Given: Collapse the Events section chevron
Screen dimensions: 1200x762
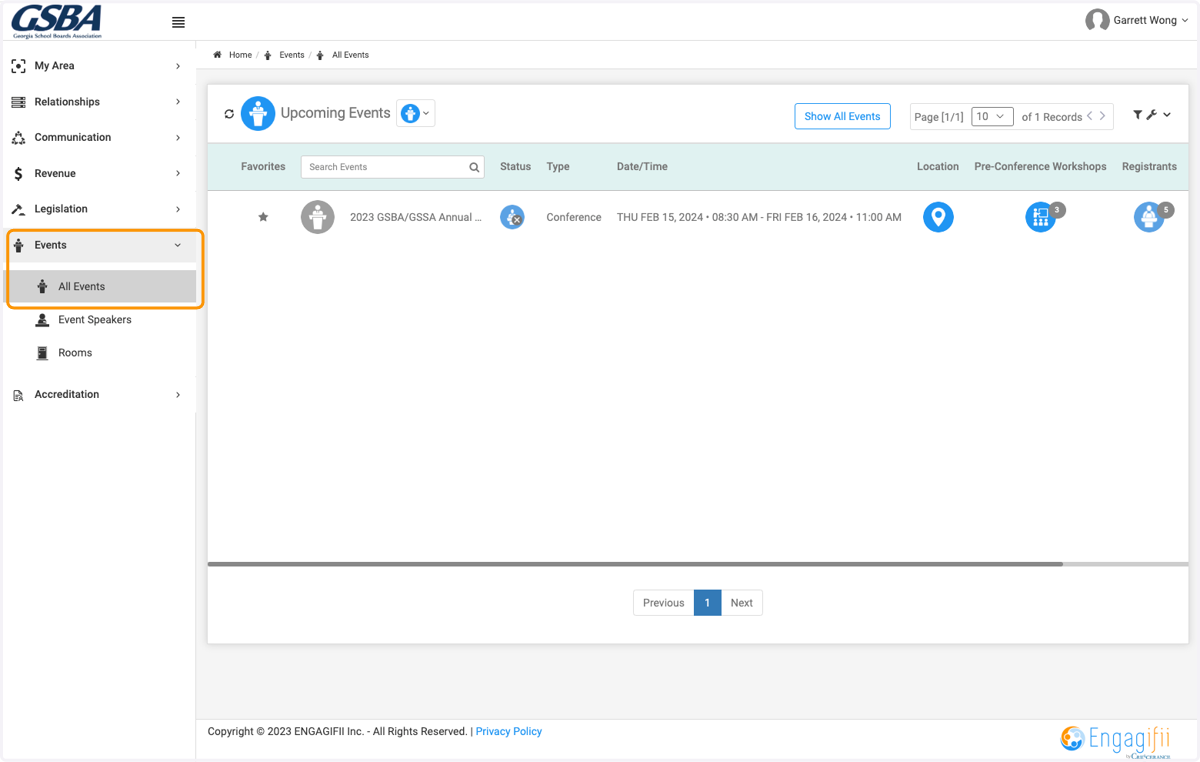Looking at the screenshot, I should [178, 245].
